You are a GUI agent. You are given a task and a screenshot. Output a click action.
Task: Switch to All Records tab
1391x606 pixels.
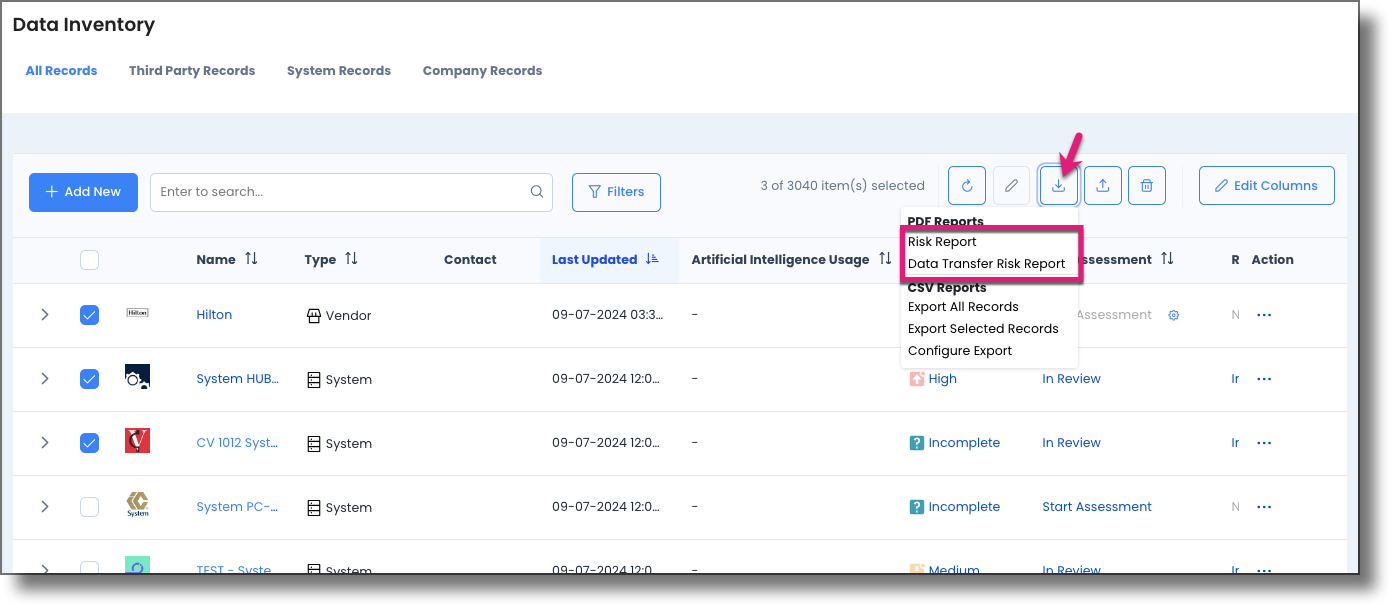click(x=61, y=71)
